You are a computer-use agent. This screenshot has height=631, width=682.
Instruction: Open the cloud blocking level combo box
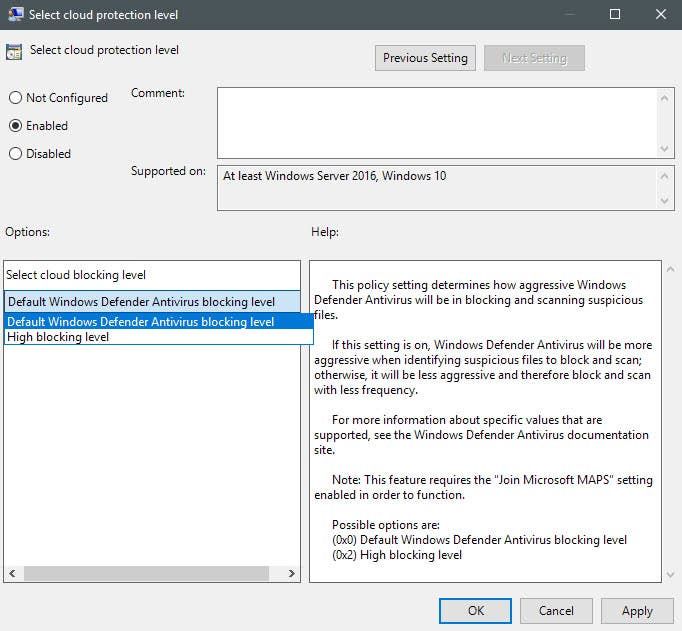click(x=152, y=301)
